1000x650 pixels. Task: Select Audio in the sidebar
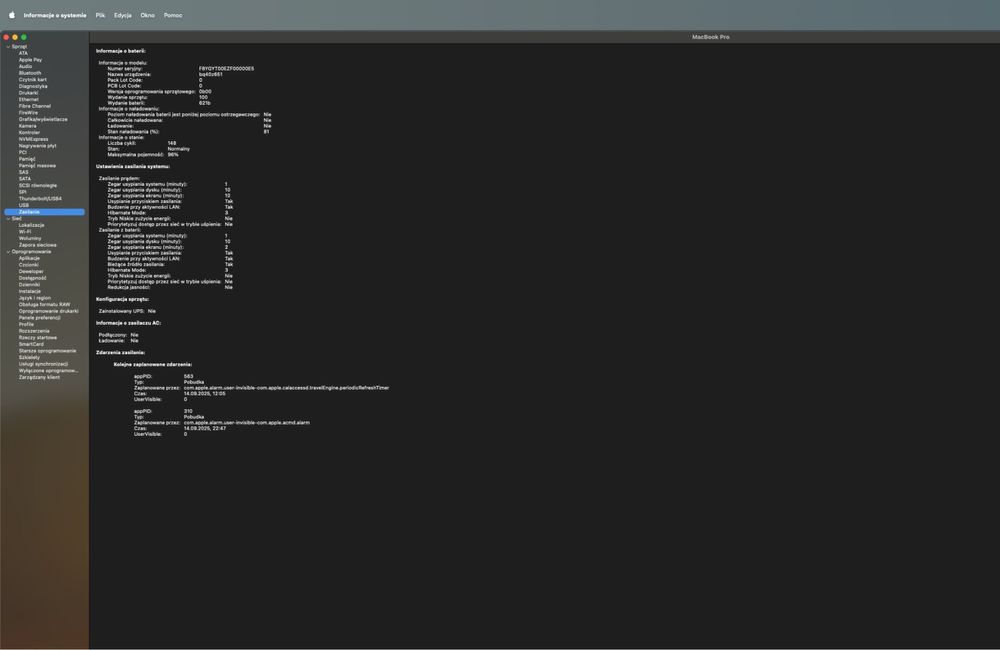25,66
